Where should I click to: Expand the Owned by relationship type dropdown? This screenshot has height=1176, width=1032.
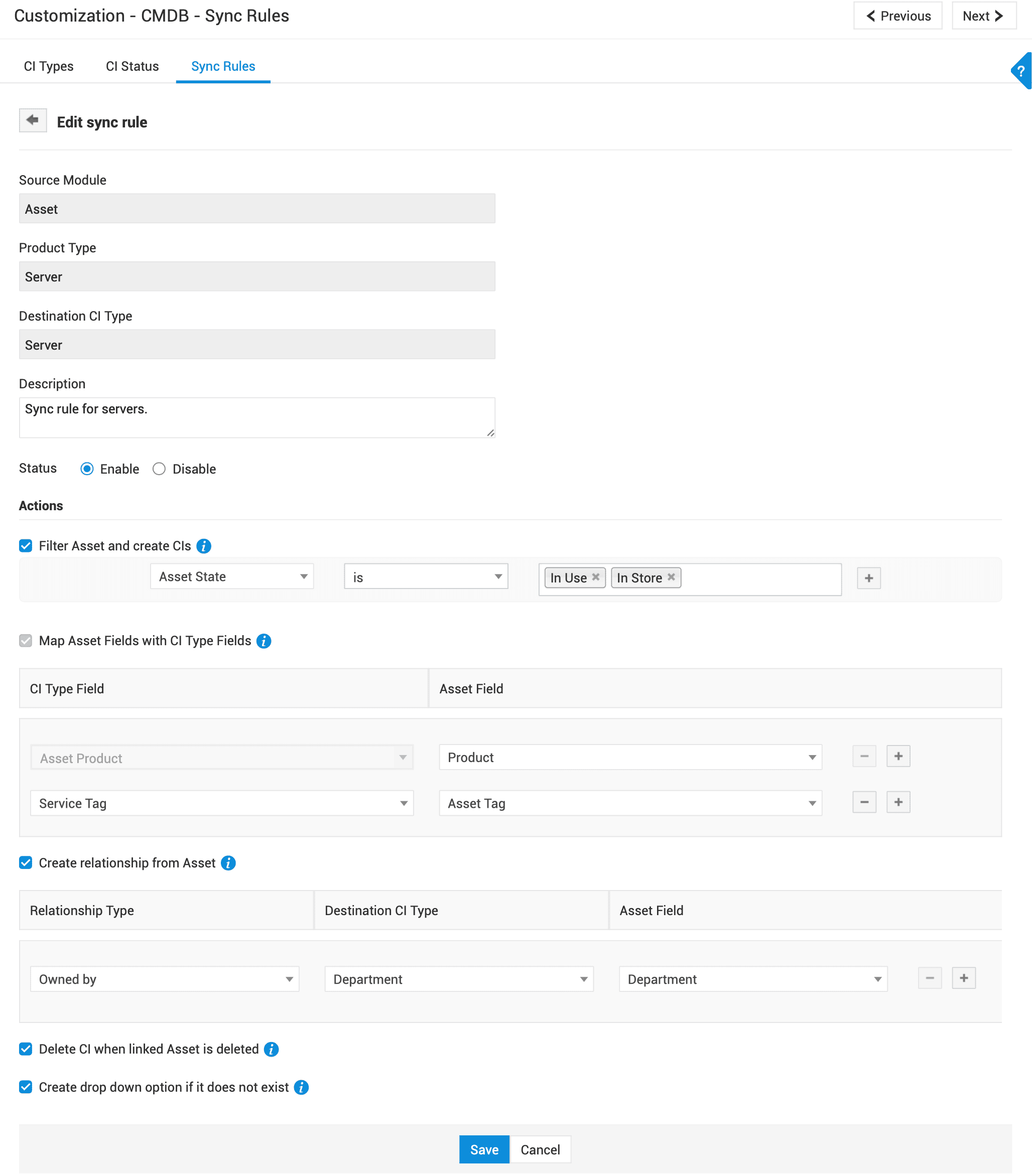(x=164, y=979)
